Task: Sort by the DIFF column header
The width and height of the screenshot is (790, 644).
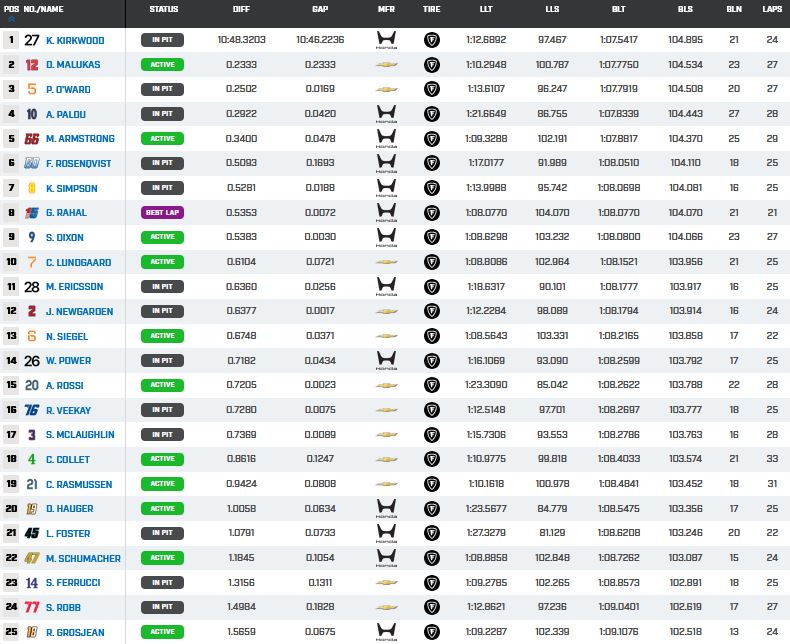Action: pyautogui.click(x=241, y=9)
